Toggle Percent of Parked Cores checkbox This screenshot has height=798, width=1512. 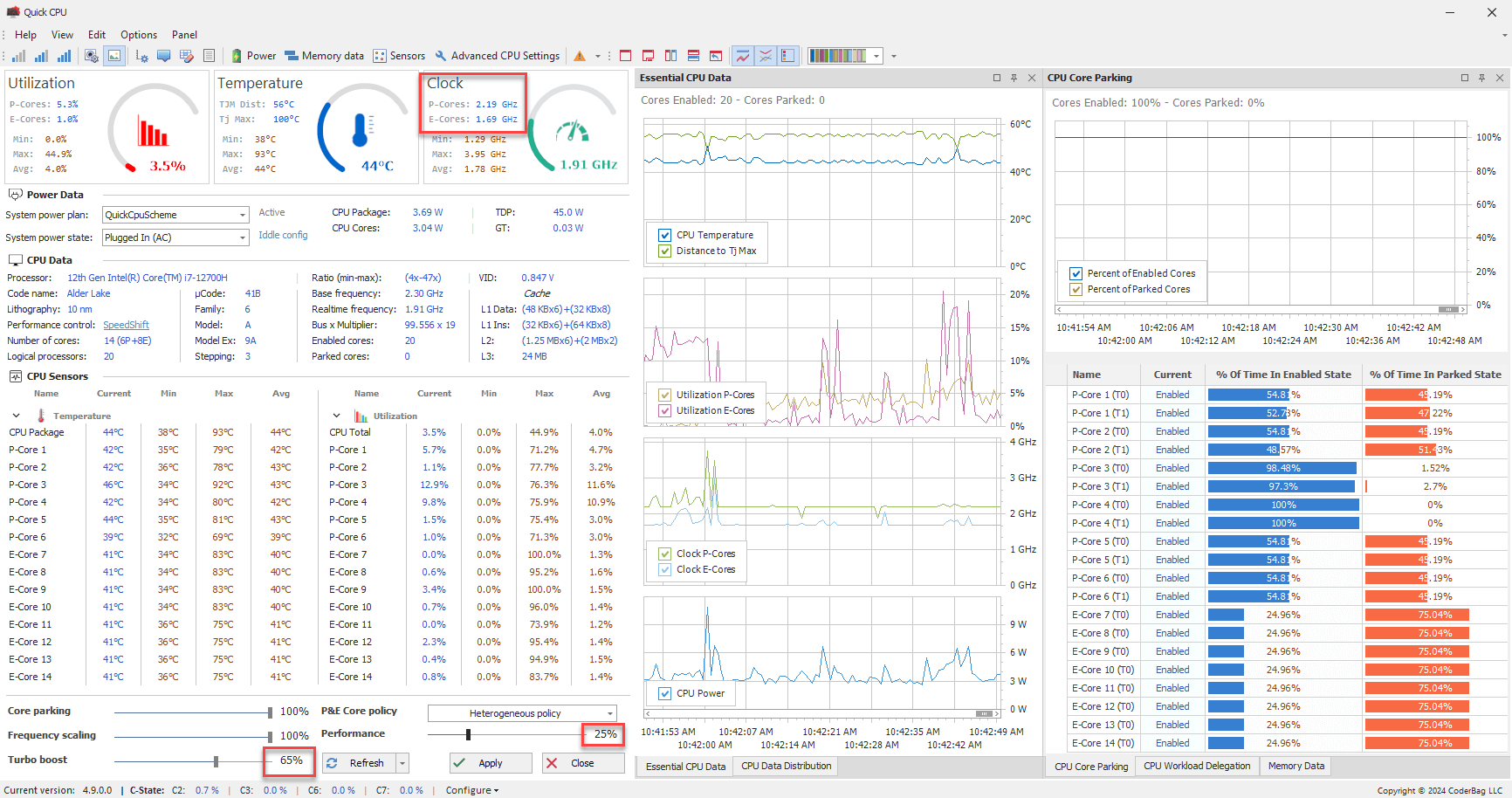(x=1076, y=289)
